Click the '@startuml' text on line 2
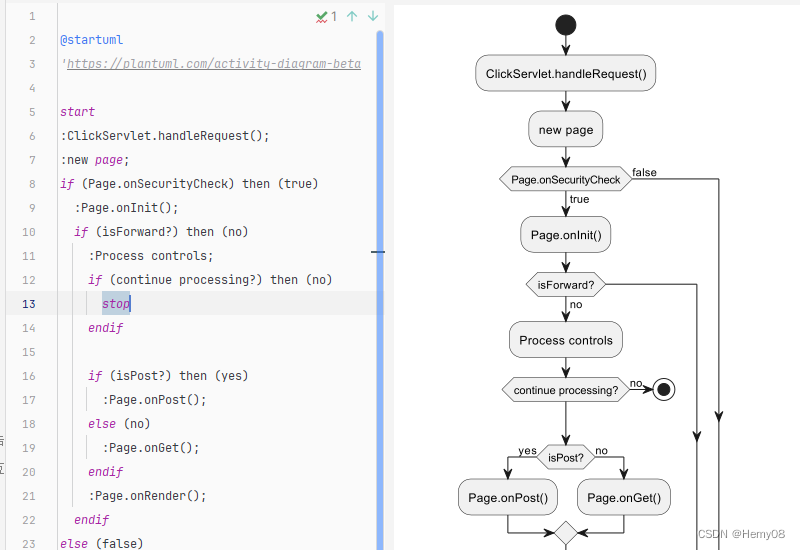 point(91,40)
